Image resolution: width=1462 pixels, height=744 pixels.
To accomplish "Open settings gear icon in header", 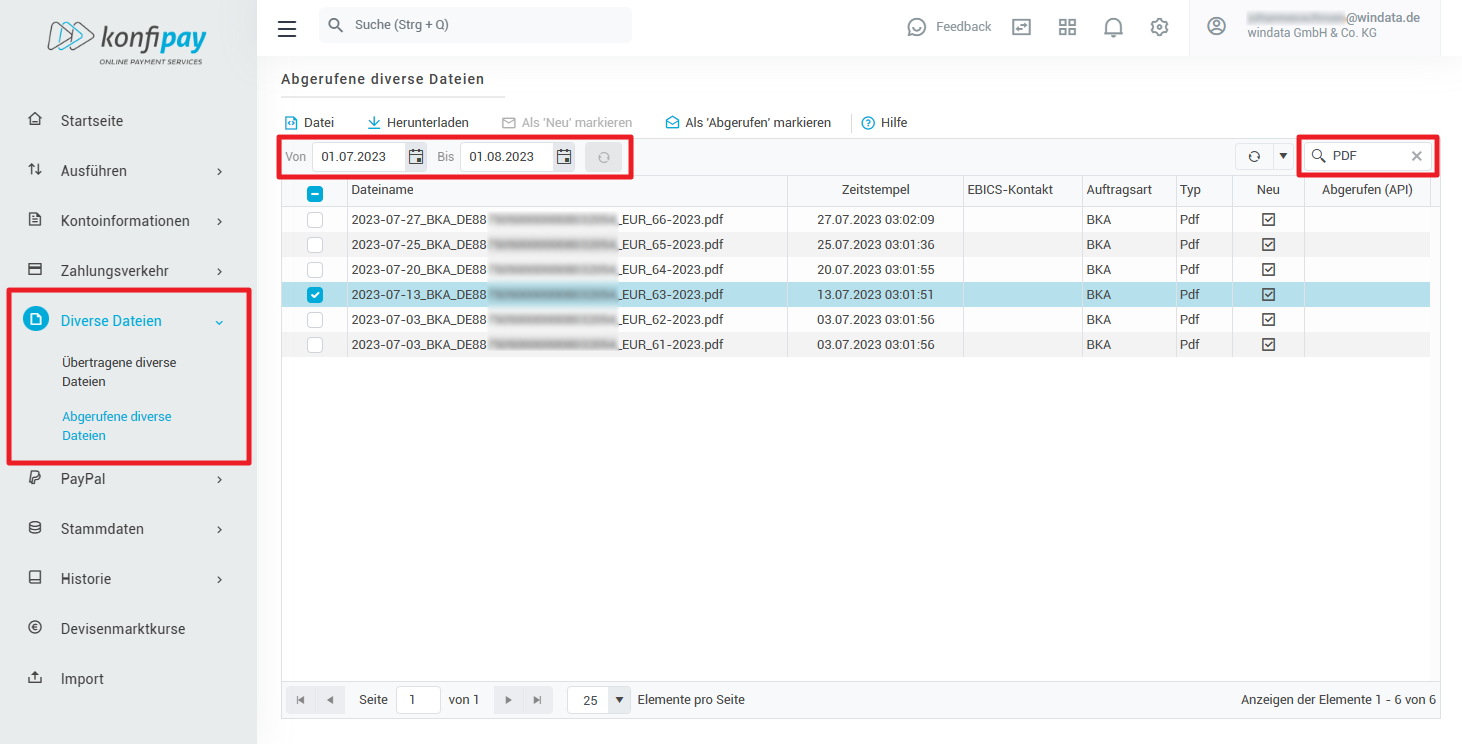I will coord(1159,27).
